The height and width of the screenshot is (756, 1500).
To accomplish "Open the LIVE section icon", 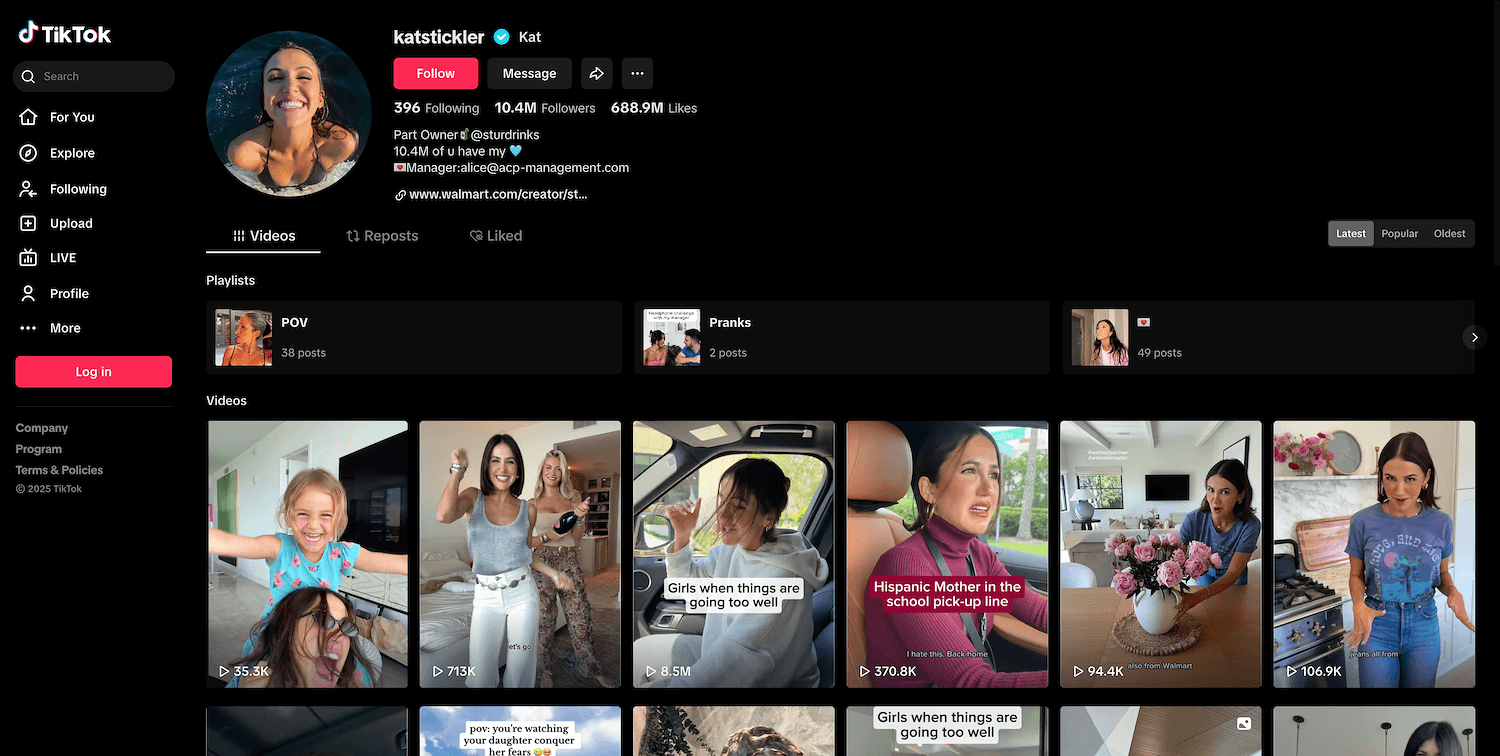I will (29, 258).
